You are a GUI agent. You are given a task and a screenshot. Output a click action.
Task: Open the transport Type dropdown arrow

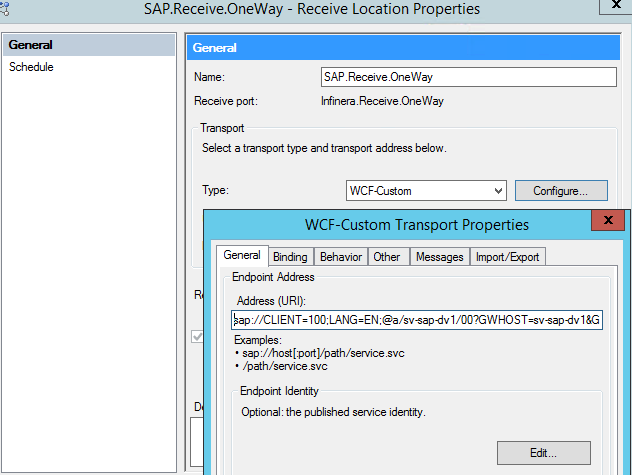pos(498,191)
